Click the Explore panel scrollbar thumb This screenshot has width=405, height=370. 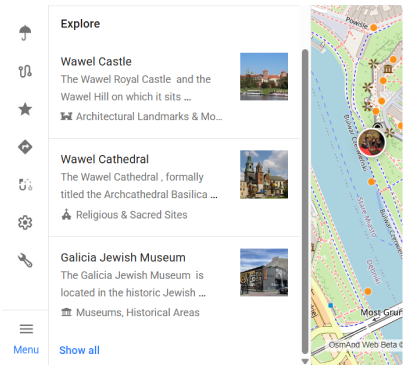tap(305, 202)
